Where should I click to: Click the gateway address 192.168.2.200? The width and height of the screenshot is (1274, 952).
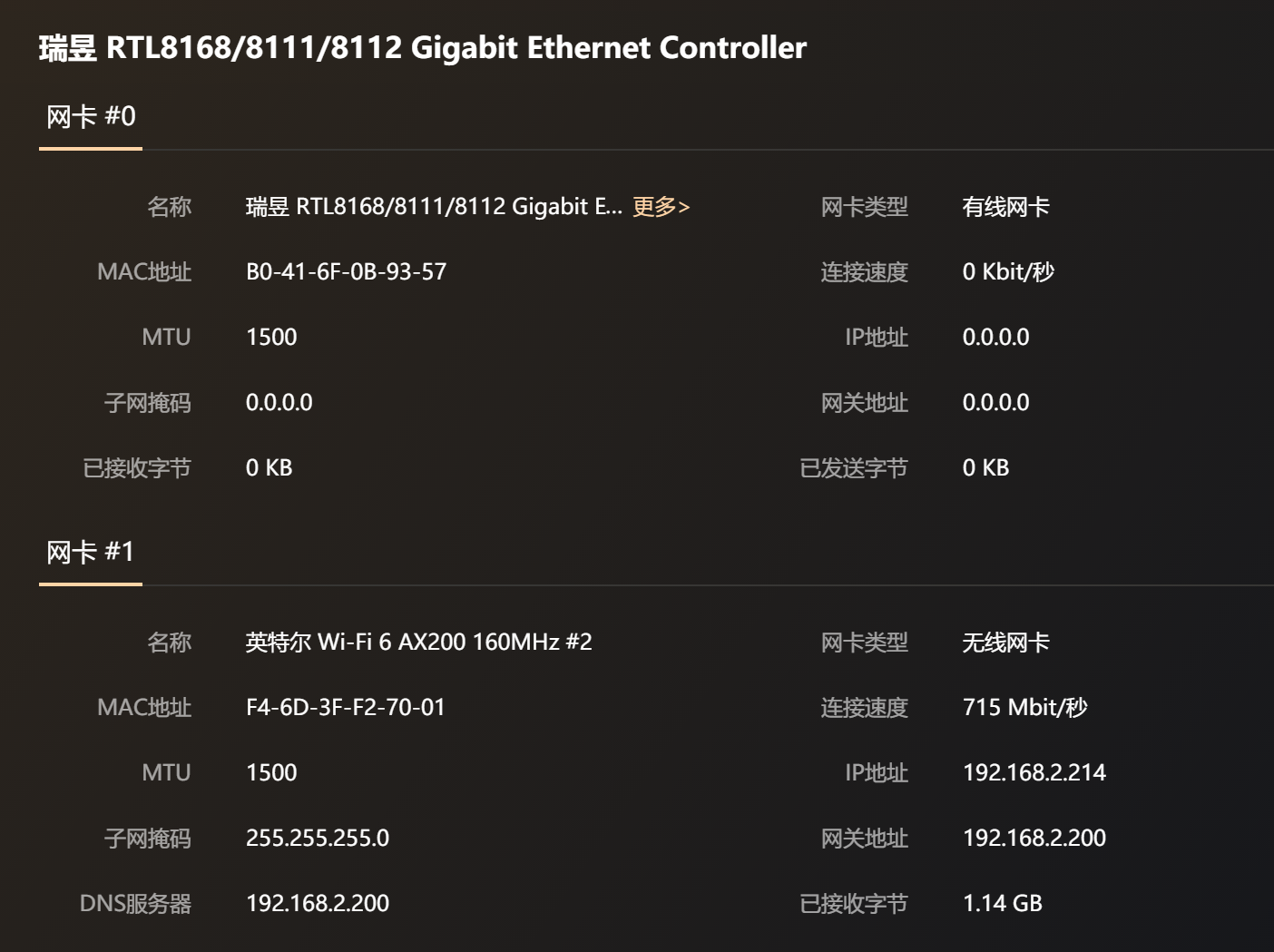[1034, 839]
